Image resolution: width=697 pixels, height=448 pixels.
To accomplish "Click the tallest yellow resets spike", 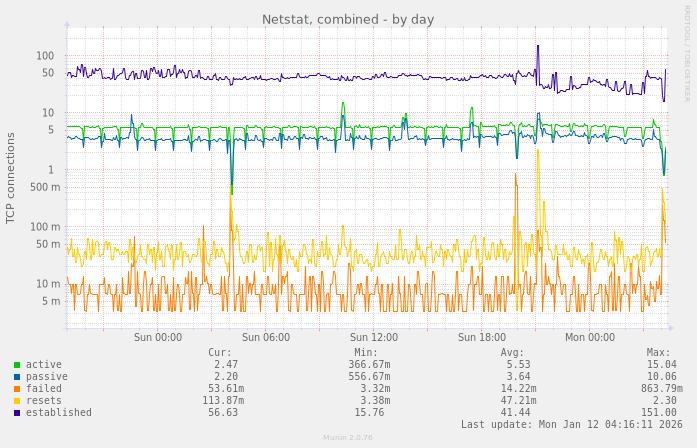I will click(538, 151).
